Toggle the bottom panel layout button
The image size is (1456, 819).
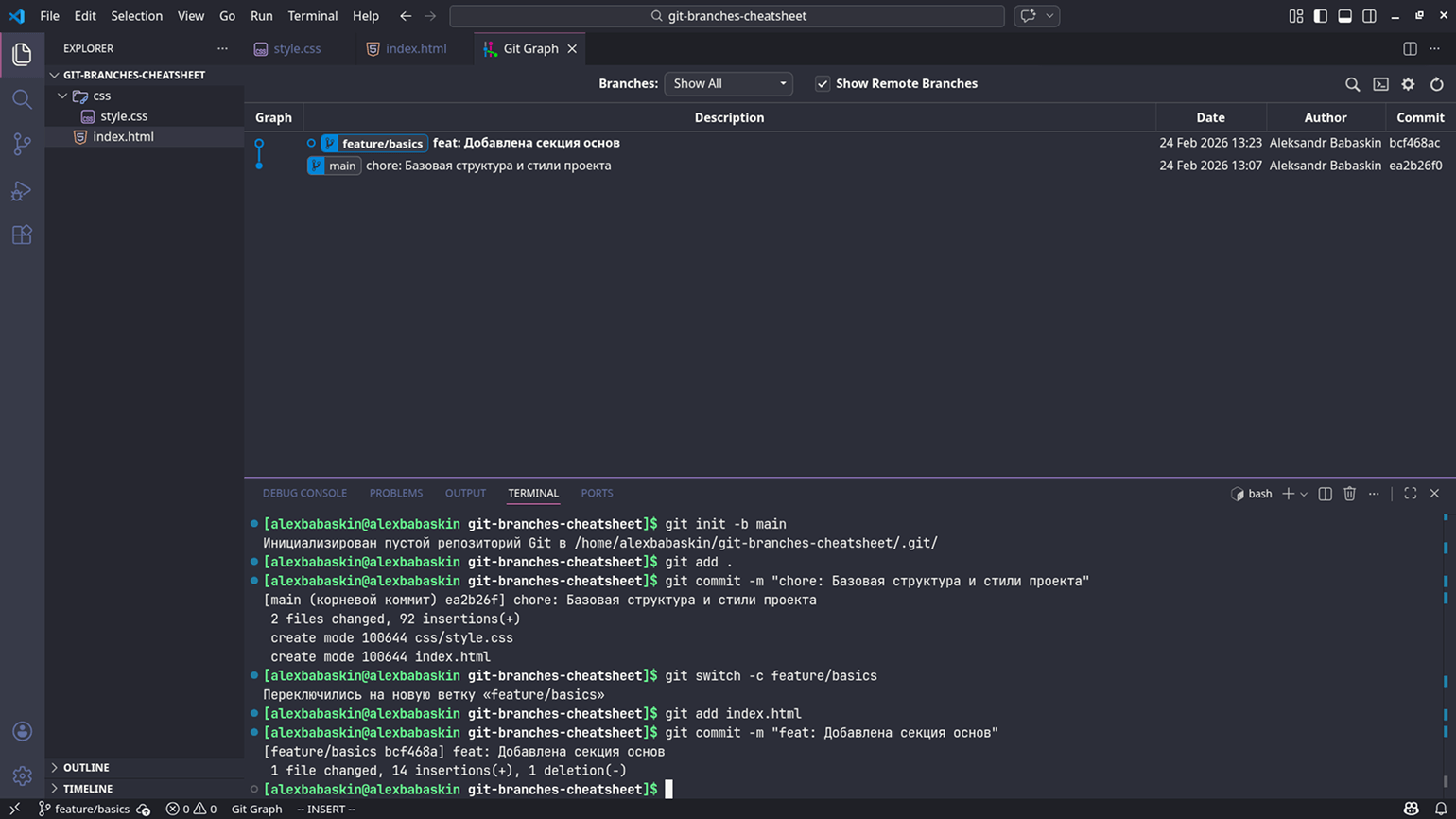1344,16
